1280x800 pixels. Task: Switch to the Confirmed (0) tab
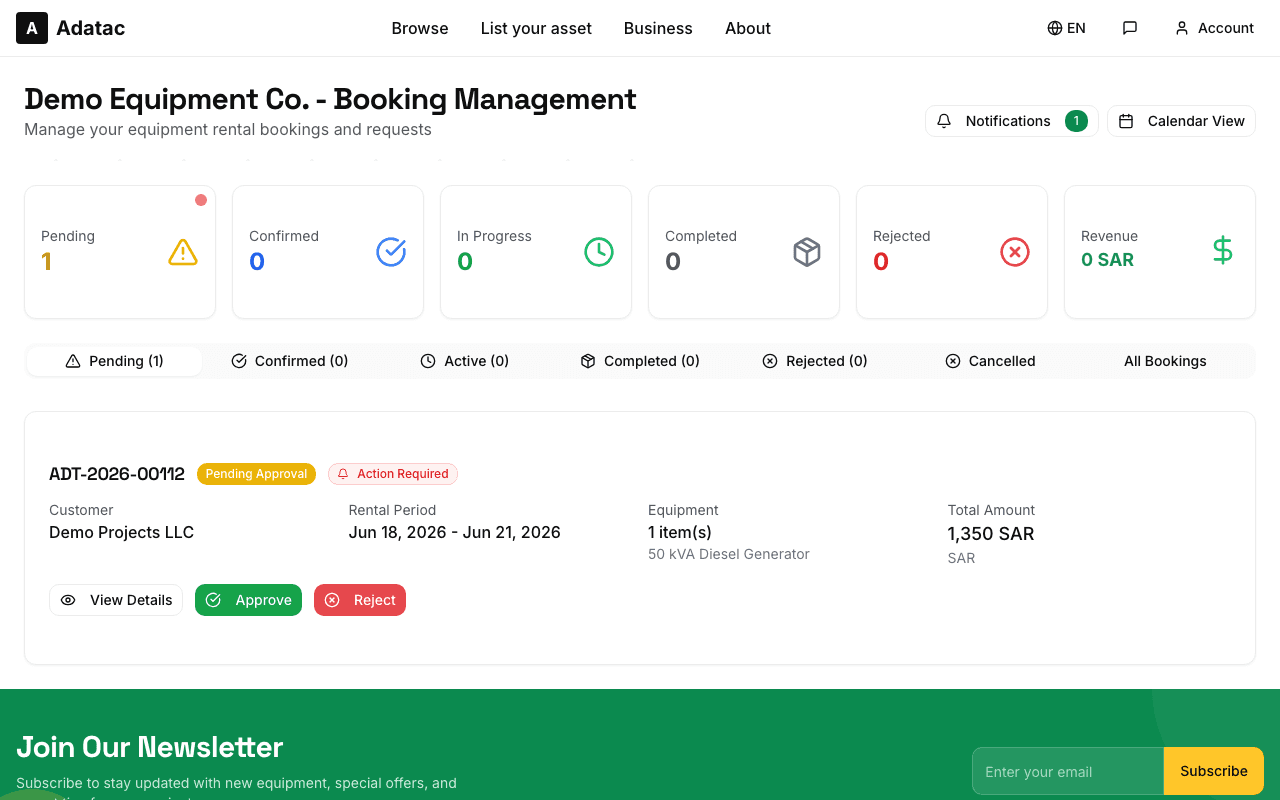point(290,361)
